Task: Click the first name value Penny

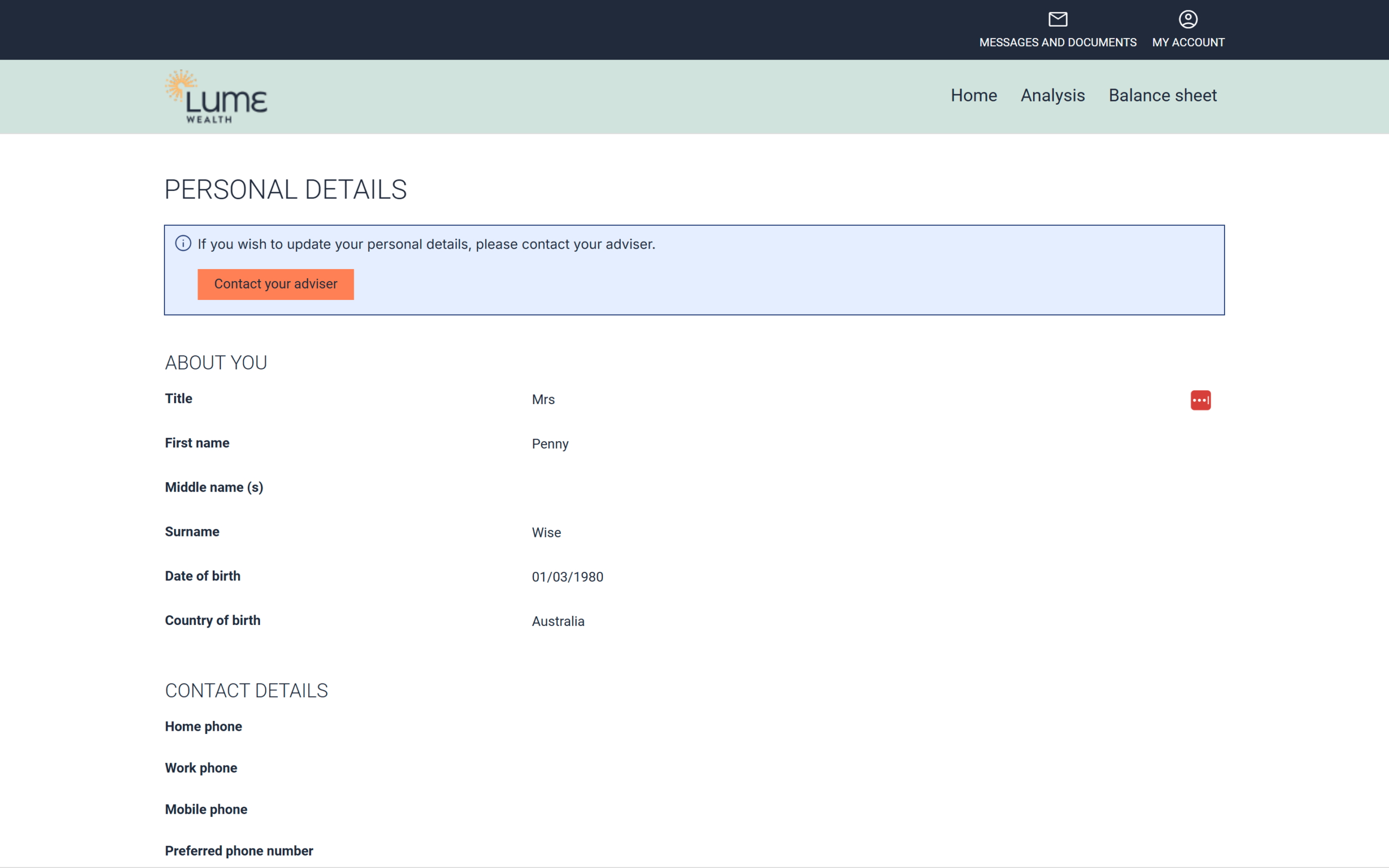Action: tap(550, 444)
